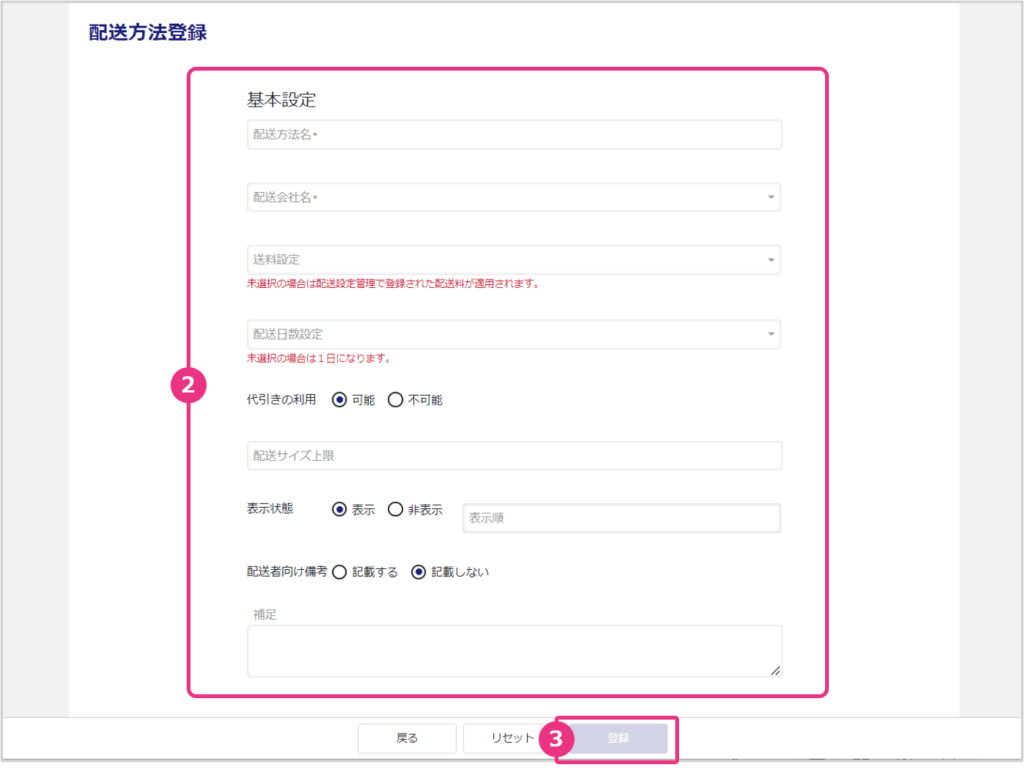Click inside the 補足 text area
Viewport: 1024px width, 768px height.
514,651
